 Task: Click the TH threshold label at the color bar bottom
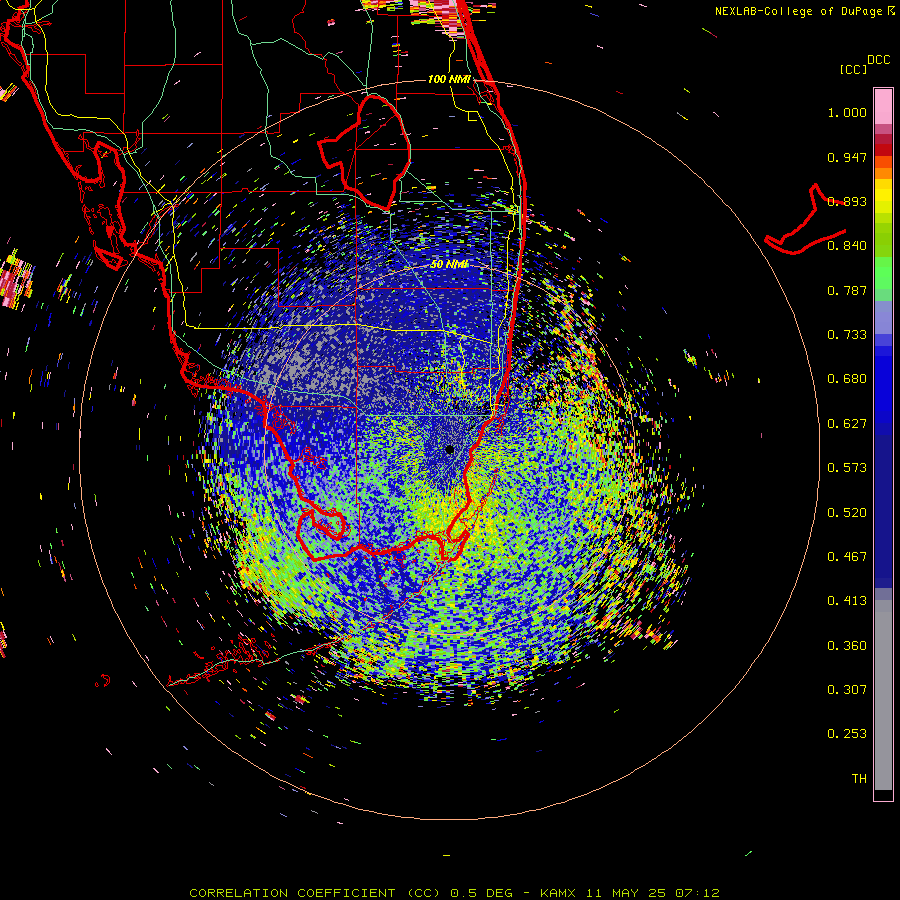859,779
